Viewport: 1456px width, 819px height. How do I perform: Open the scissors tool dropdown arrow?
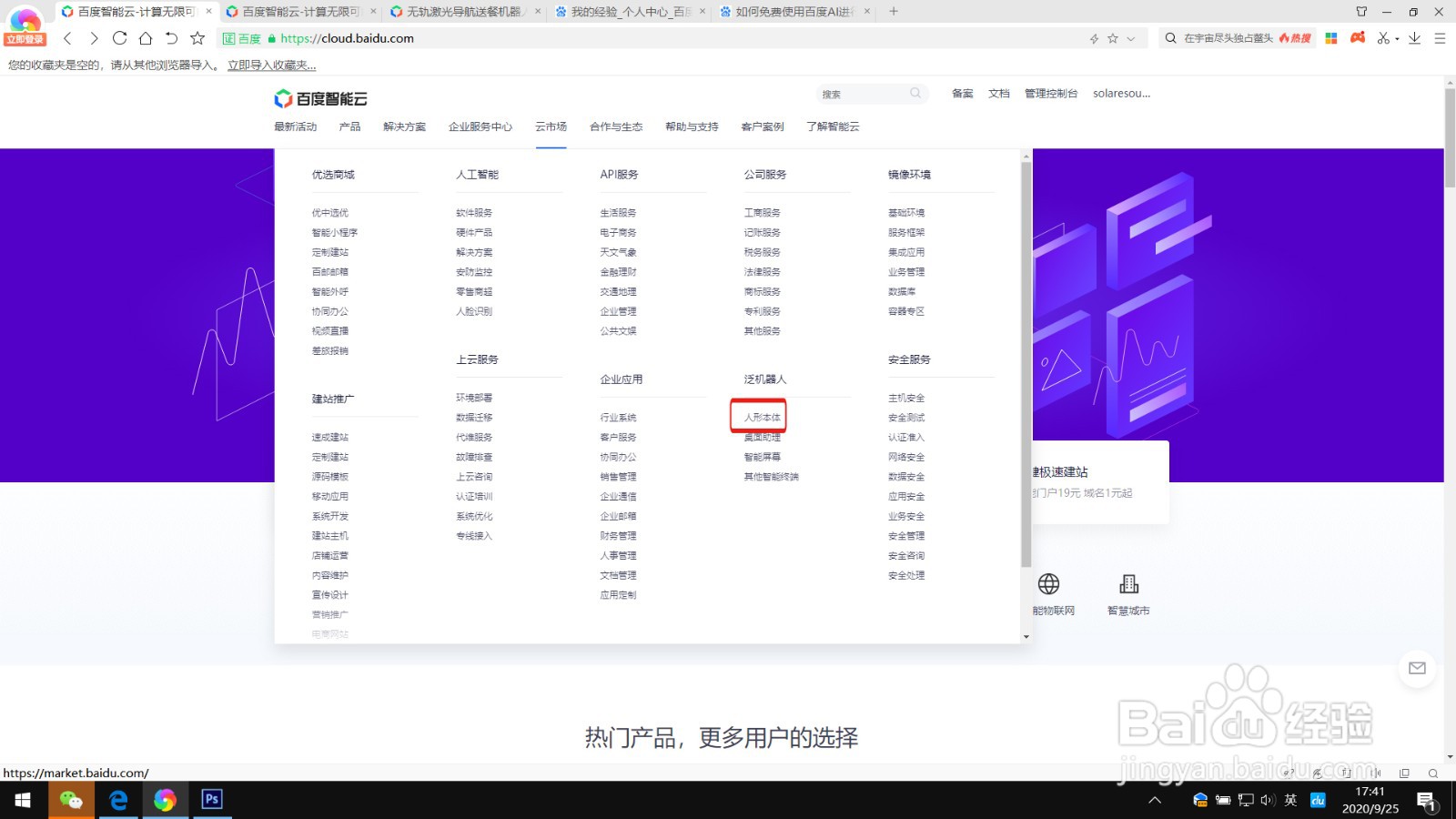tap(1397, 39)
